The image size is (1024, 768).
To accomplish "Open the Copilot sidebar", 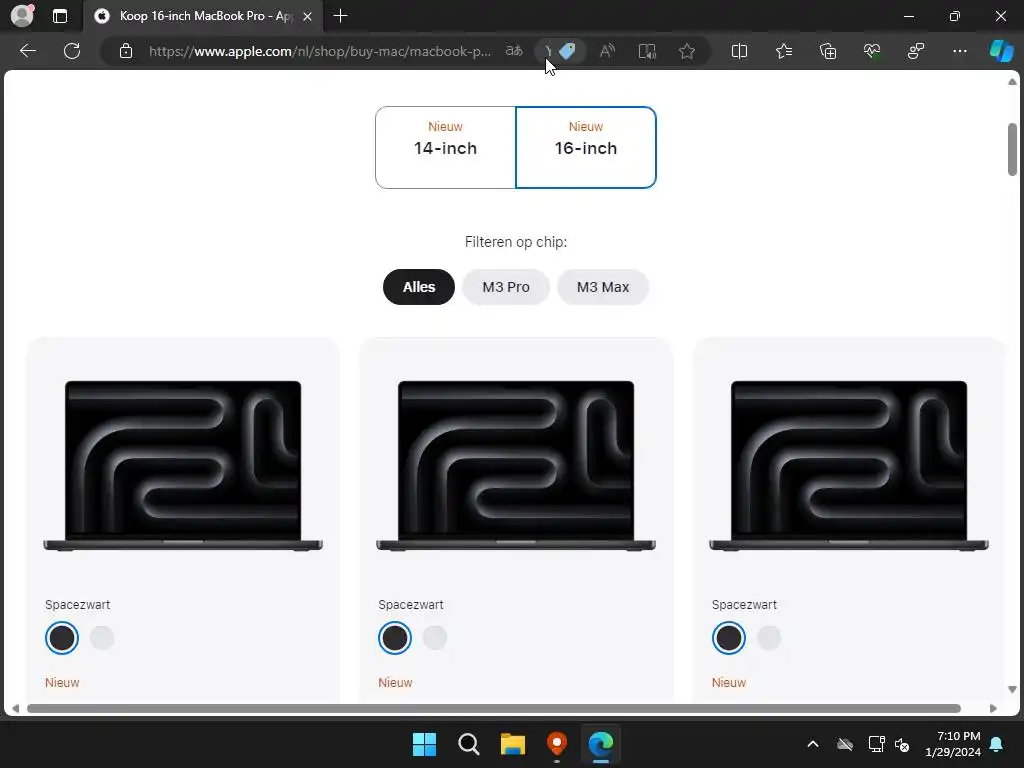I will (x=1001, y=51).
